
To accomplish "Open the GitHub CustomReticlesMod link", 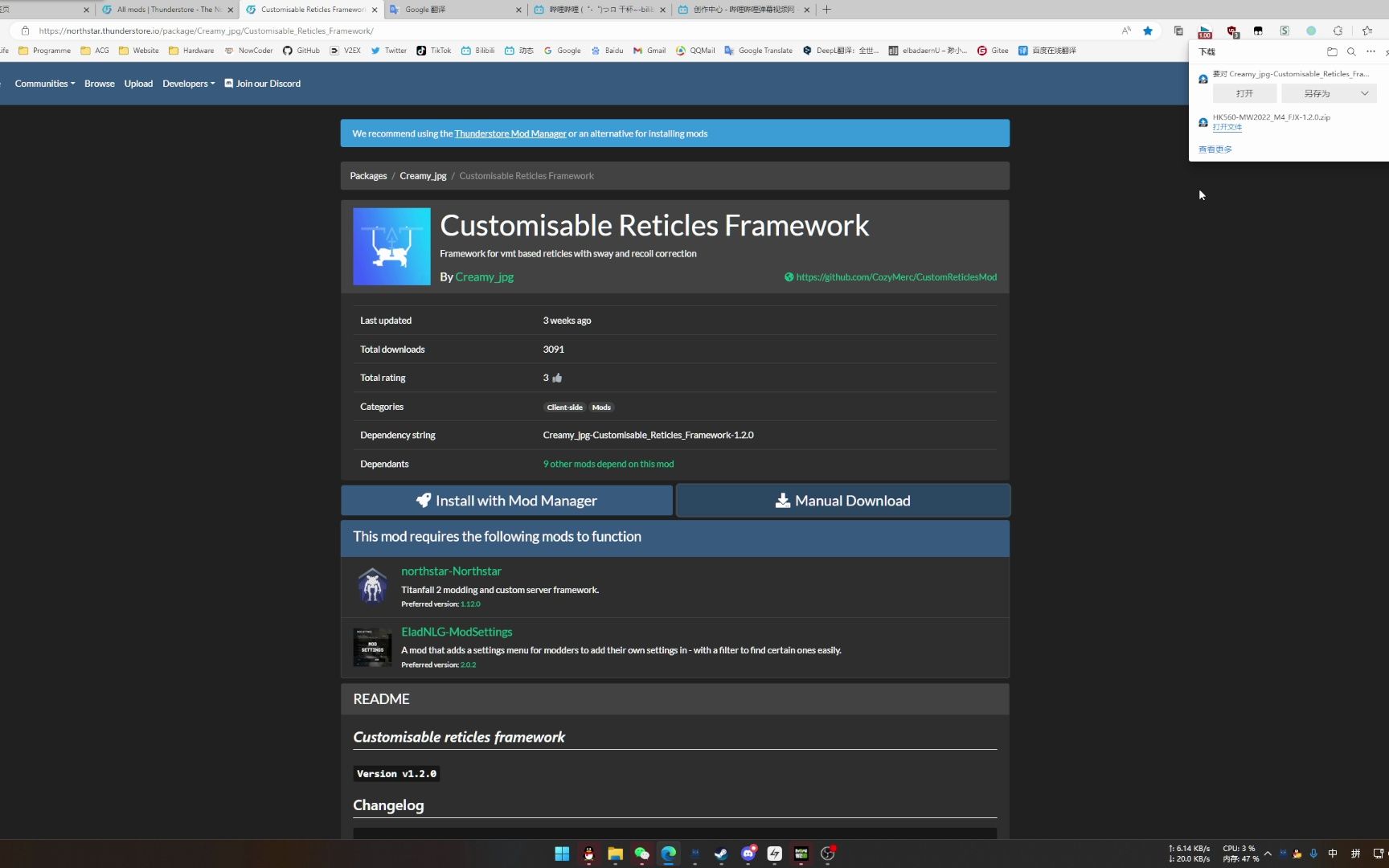I will 896,277.
